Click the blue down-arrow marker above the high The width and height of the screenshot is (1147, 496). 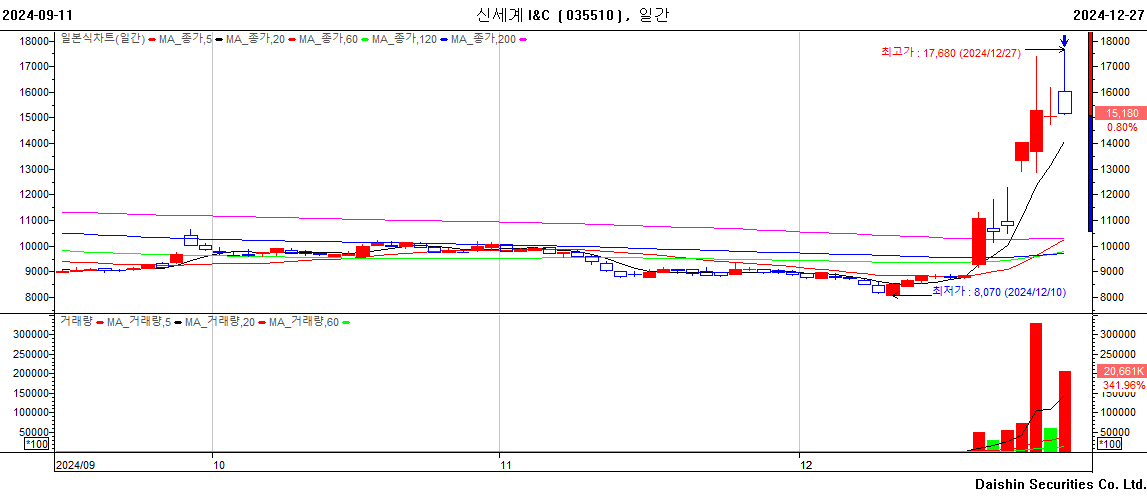[x=1065, y=41]
